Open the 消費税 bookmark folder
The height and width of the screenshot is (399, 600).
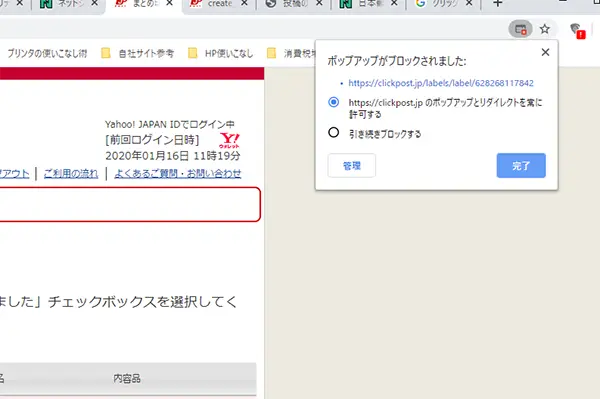tap(291, 54)
